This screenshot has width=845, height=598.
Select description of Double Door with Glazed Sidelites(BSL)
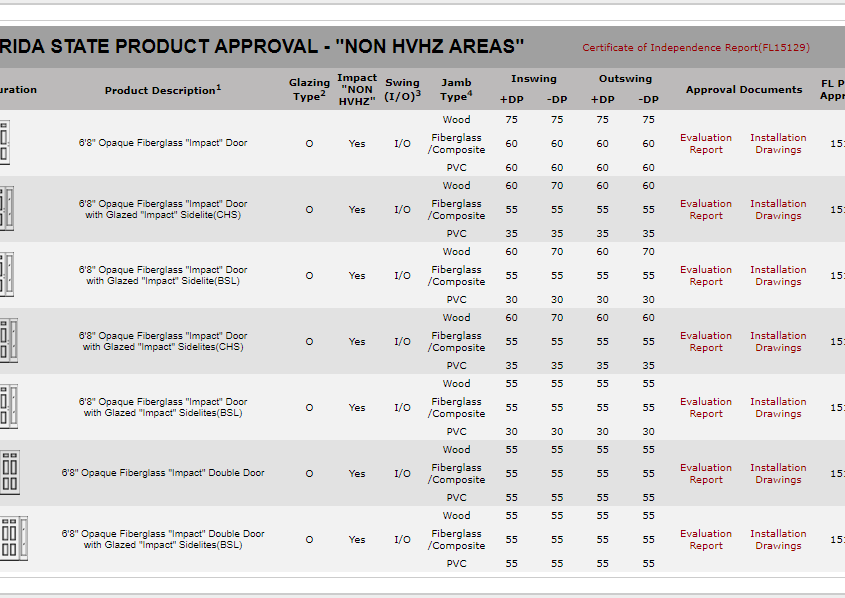coord(163,539)
